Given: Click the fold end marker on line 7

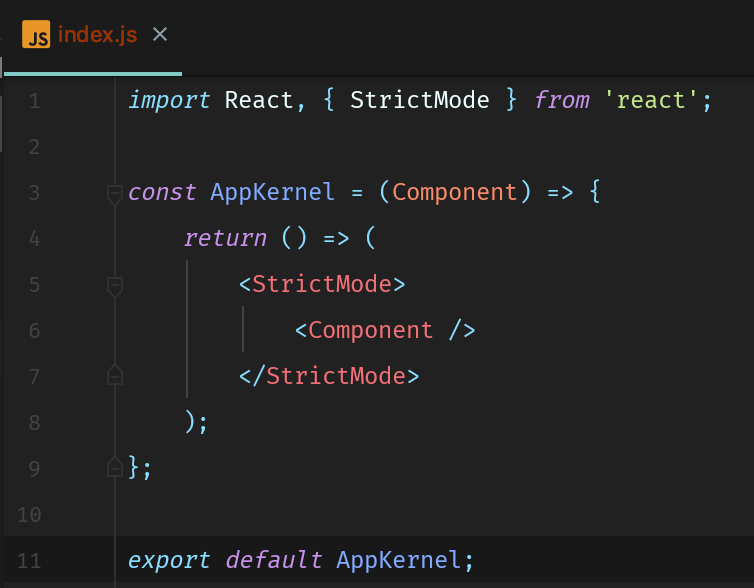Looking at the screenshot, I should [x=115, y=375].
